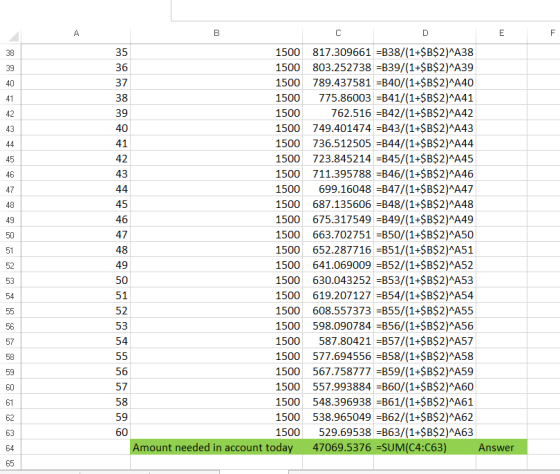Click cell with value 736.512505
This screenshot has width=560, height=474.
point(338,144)
